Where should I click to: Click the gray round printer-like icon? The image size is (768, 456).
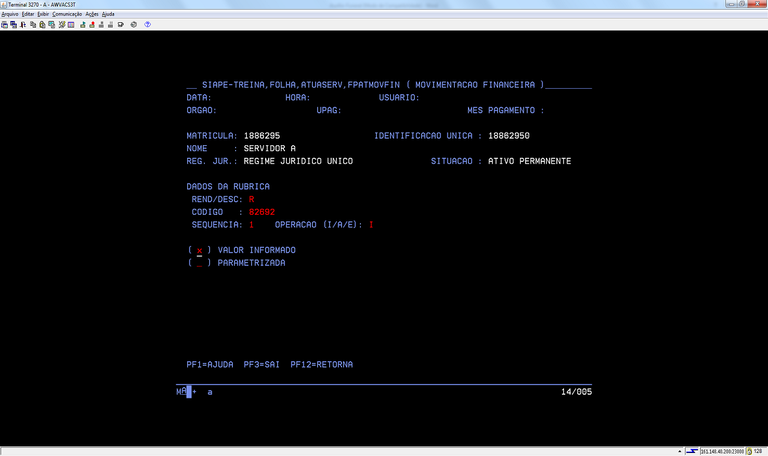pyautogui.click(x=134, y=24)
